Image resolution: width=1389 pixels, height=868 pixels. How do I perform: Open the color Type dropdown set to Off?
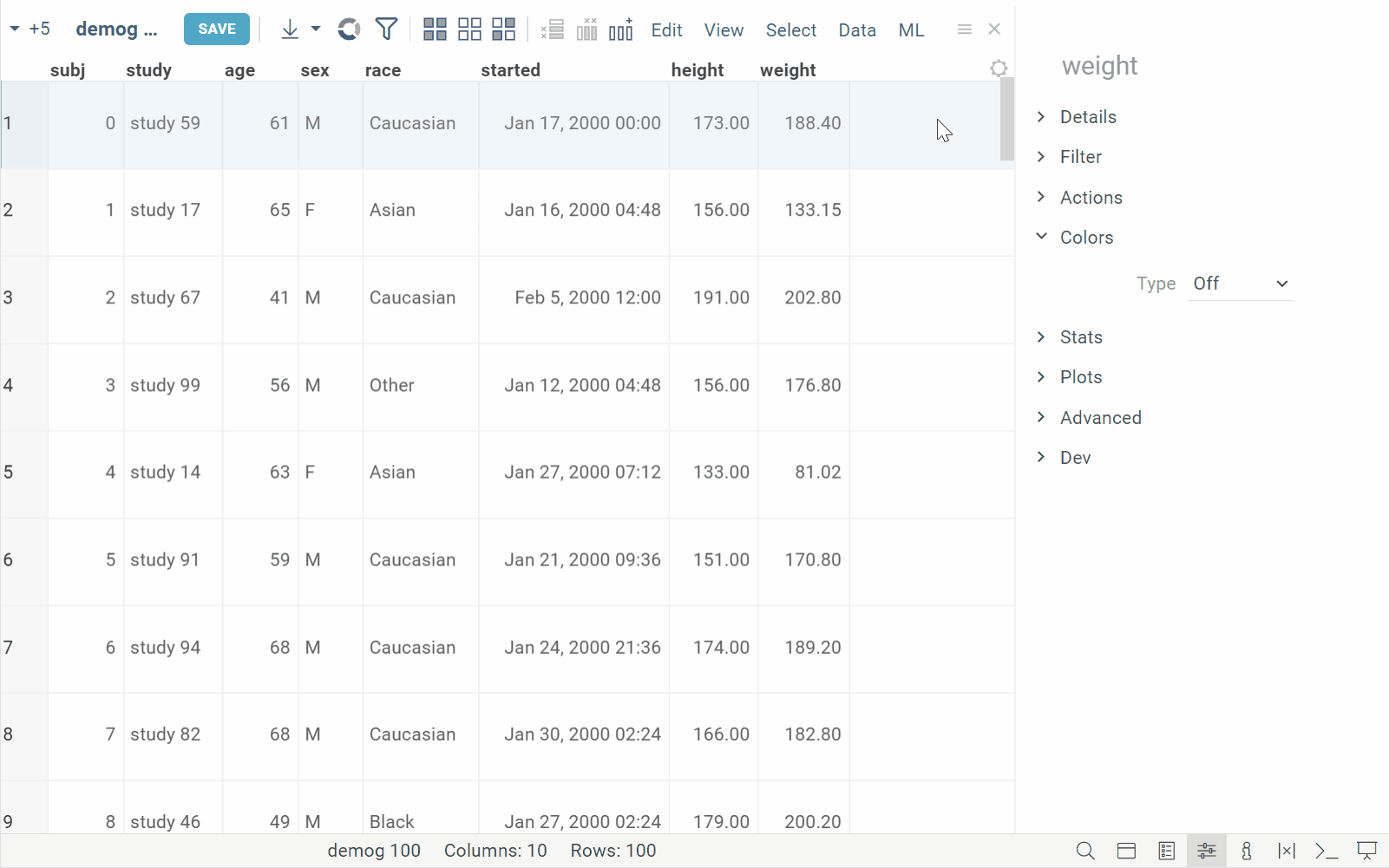tap(1240, 284)
